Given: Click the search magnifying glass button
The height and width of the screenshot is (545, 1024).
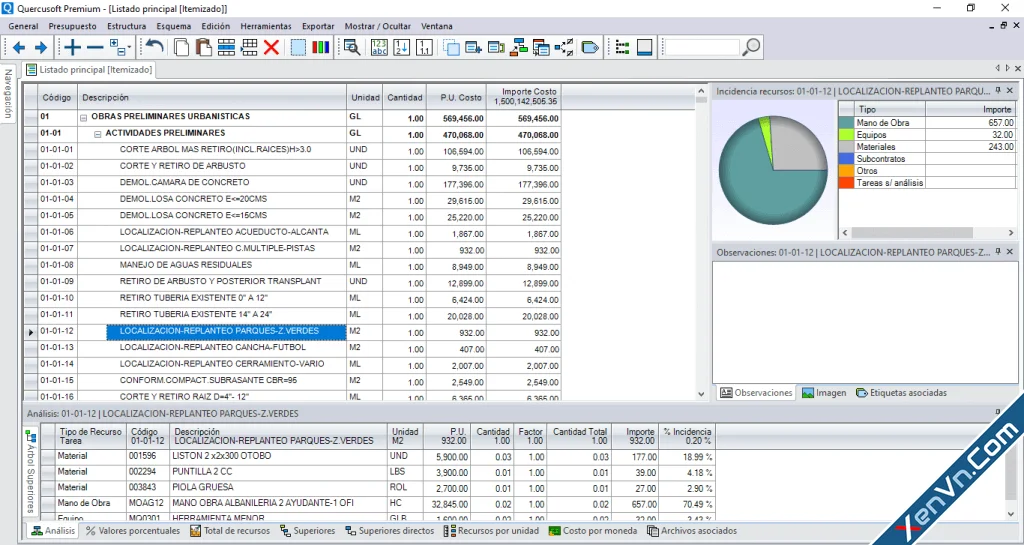Looking at the screenshot, I should pyautogui.click(x=752, y=47).
